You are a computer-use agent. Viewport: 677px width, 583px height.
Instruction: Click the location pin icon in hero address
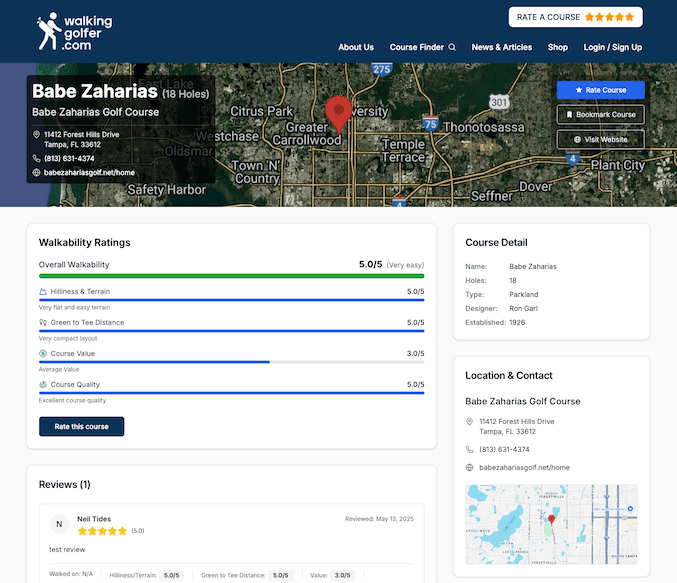coord(36,135)
